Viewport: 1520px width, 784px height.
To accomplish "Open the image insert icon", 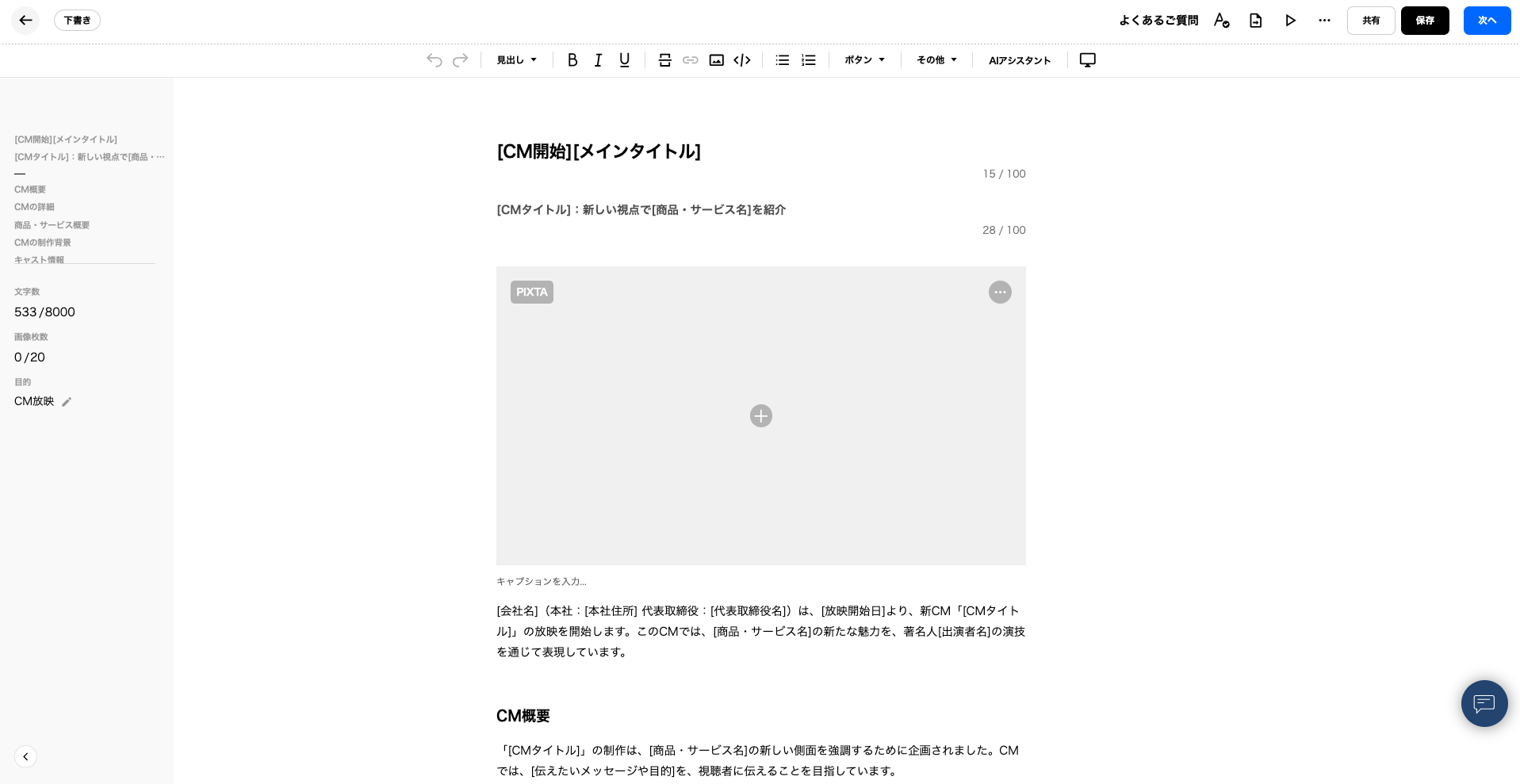I will [x=716, y=60].
